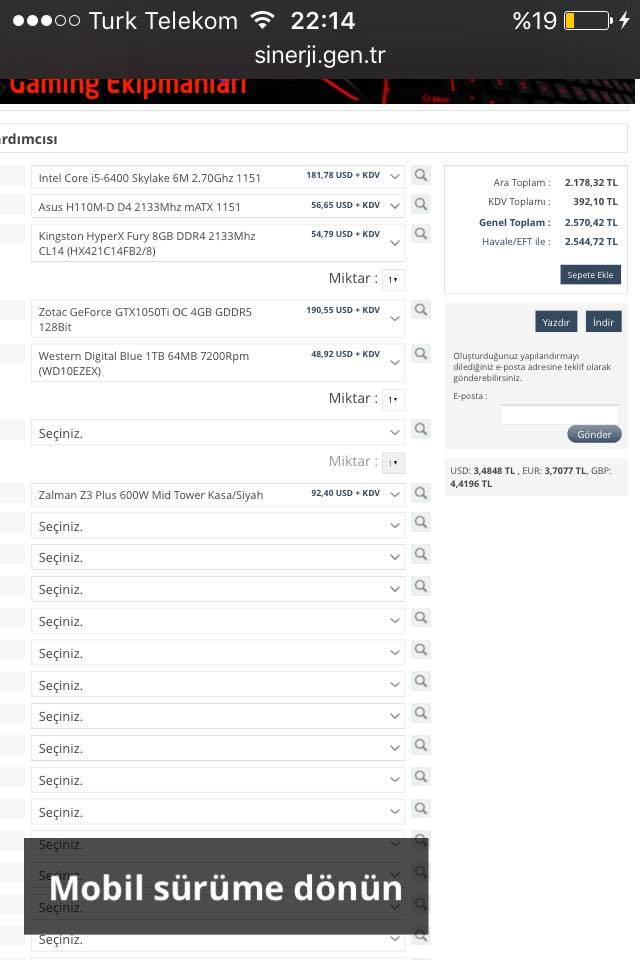
Task: Change Miktar quantity below Western Digital drive
Action: [x=393, y=399]
